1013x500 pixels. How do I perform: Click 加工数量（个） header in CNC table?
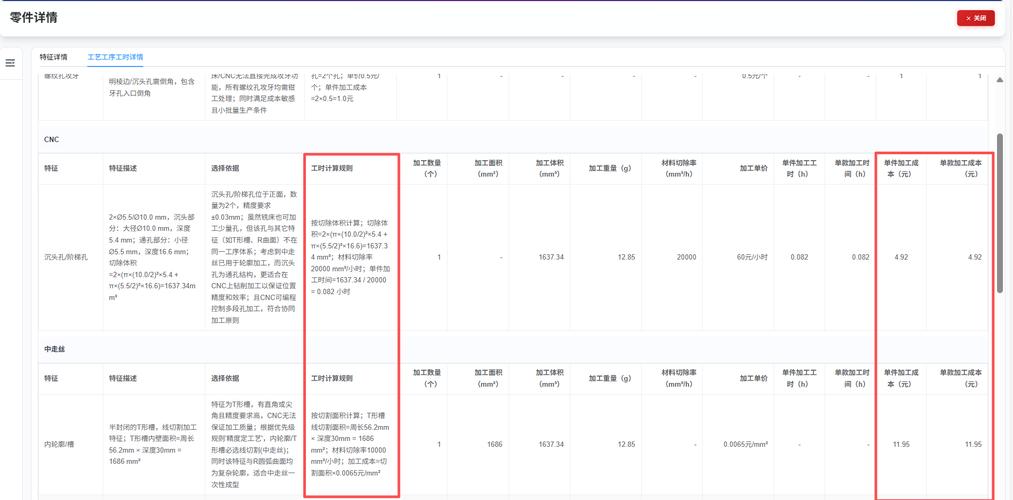click(427, 168)
